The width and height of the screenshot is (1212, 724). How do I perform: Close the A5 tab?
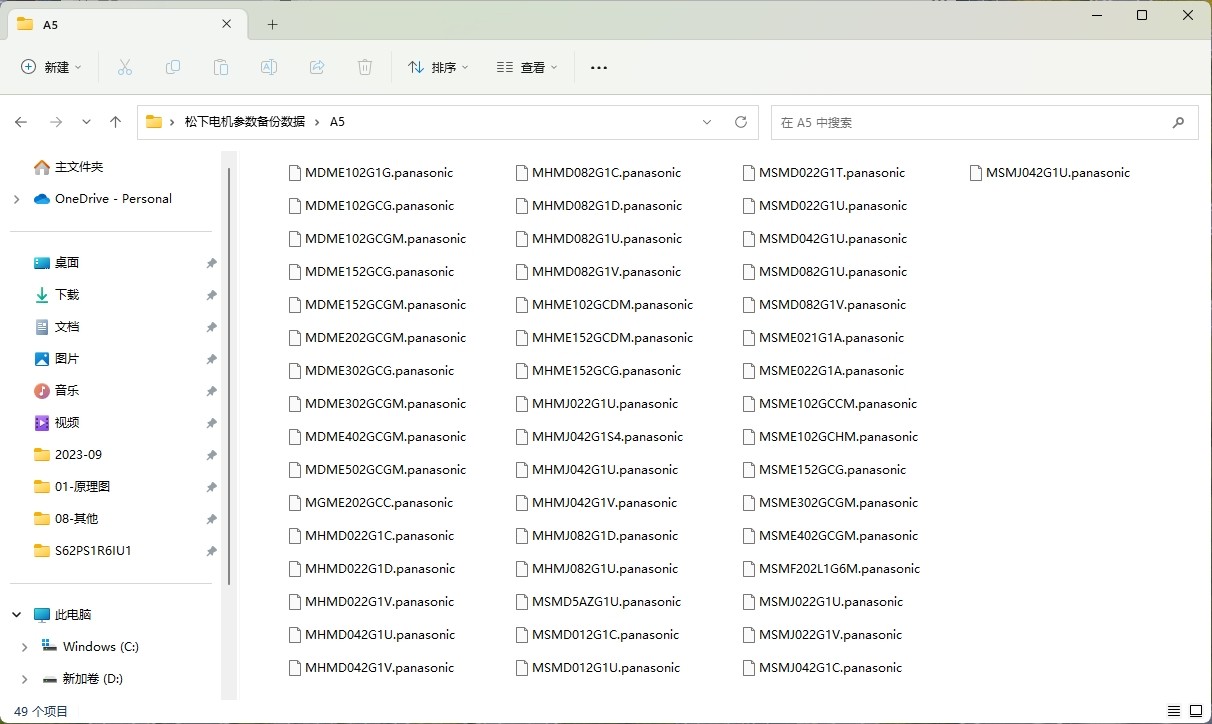[228, 24]
